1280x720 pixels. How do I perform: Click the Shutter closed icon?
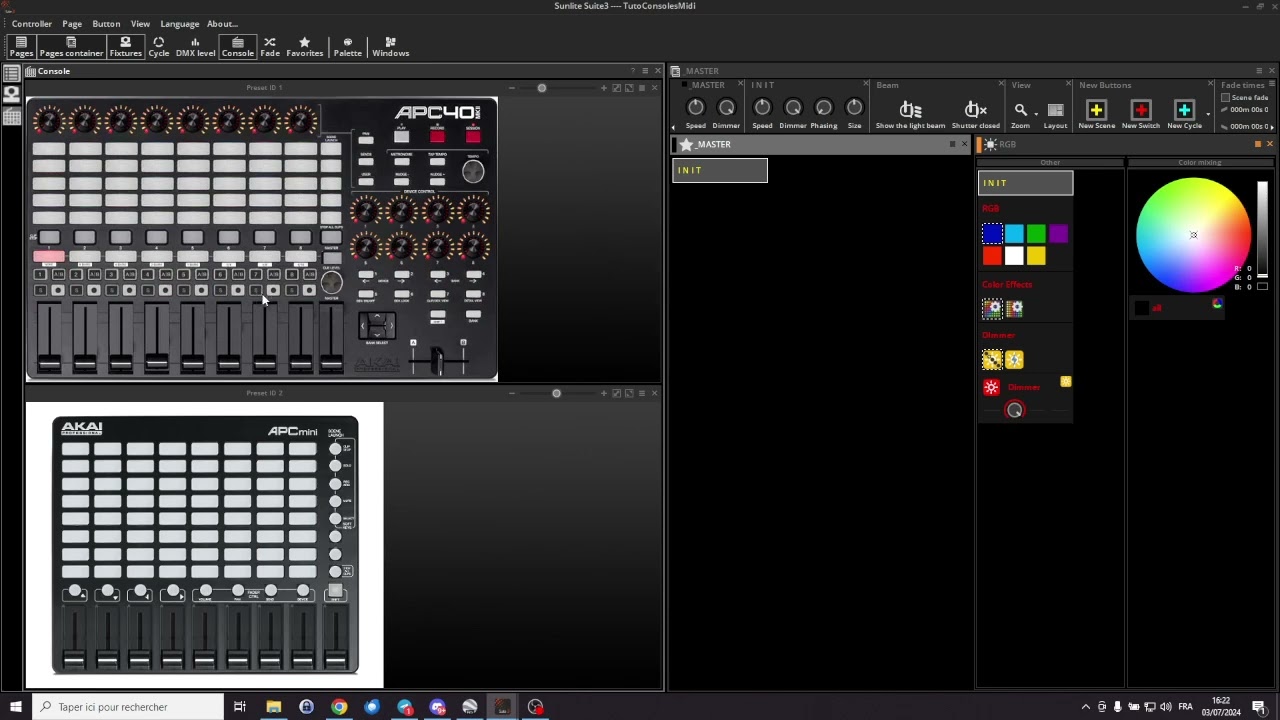(976, 110)
